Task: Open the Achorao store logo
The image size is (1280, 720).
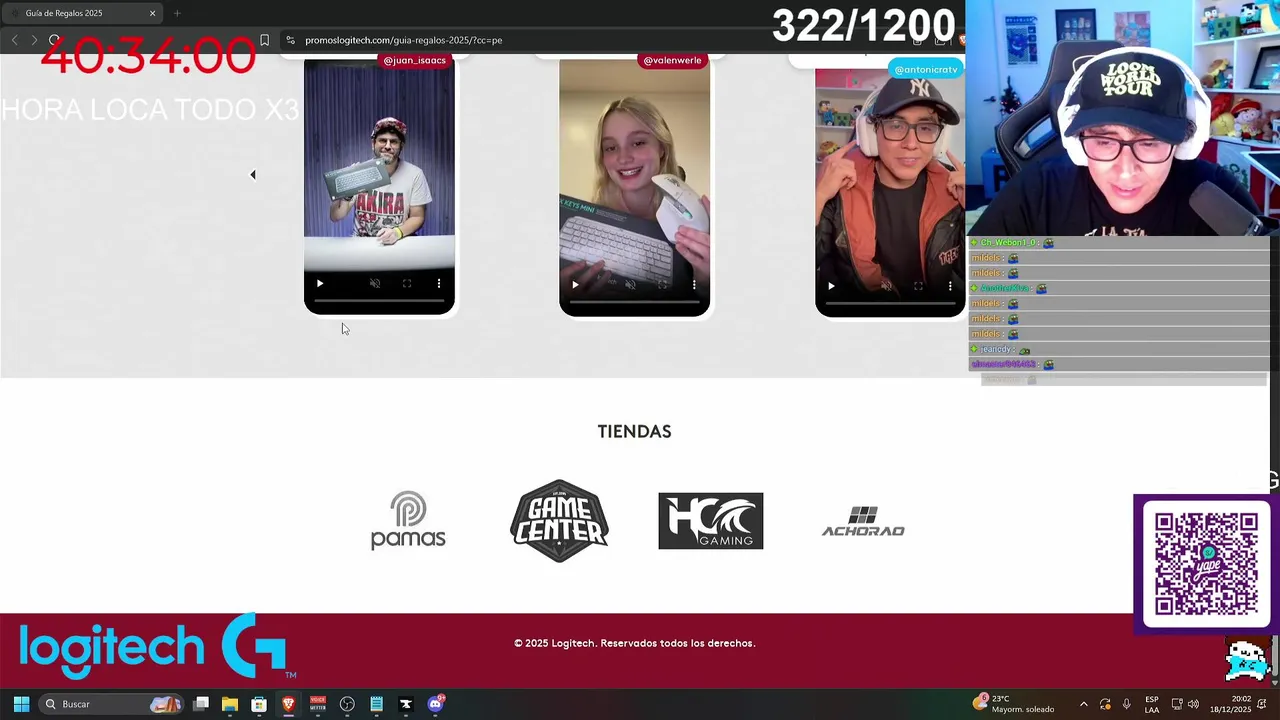Action: tap(863, 521)
